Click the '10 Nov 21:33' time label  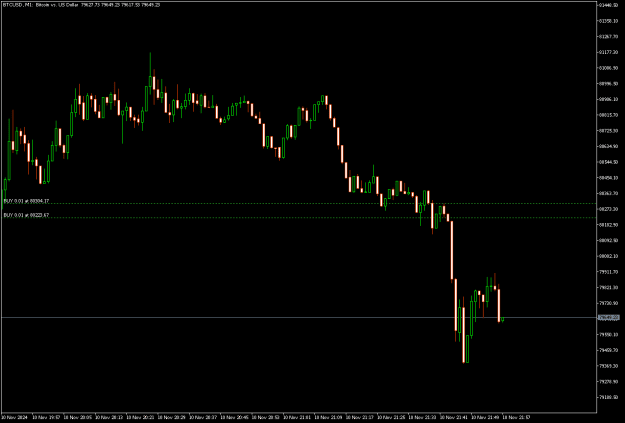(x=422, y=417)
